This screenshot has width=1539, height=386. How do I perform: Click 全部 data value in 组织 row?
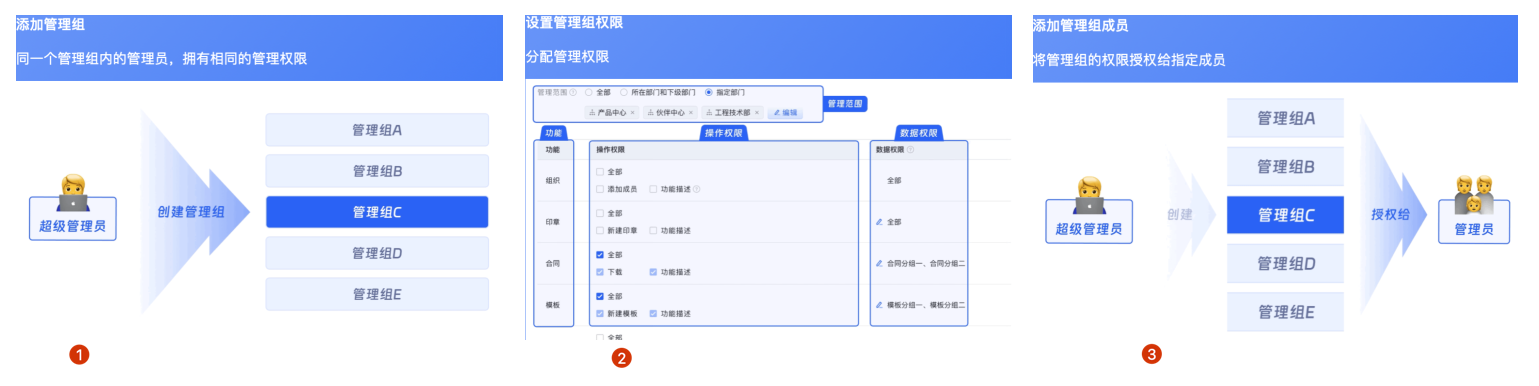895,181
